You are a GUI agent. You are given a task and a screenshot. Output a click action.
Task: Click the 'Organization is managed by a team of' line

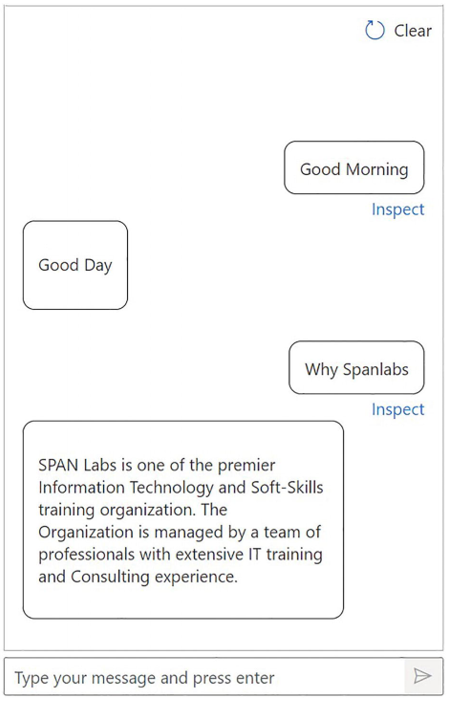179,532
